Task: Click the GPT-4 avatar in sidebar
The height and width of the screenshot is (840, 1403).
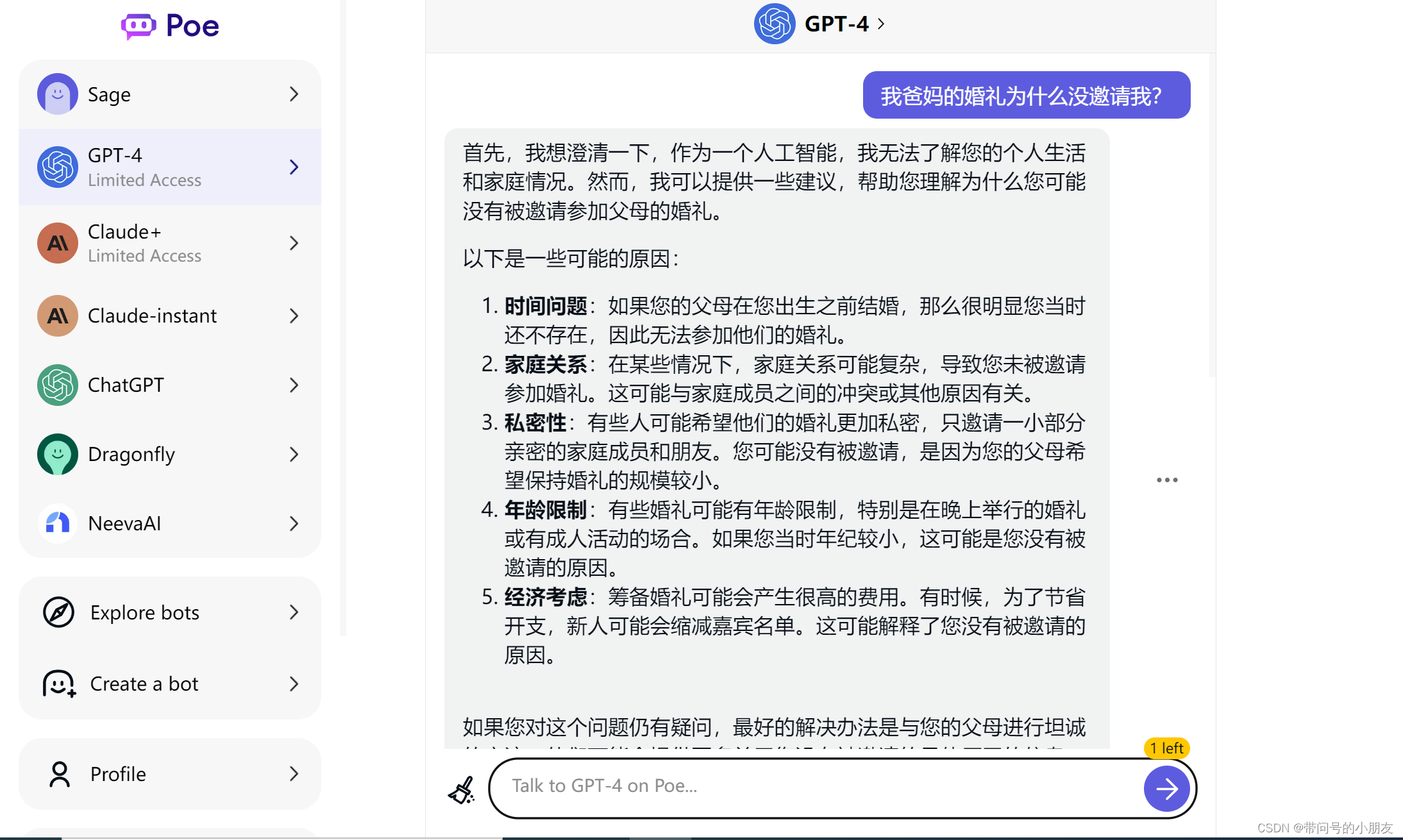Action: click(x=58, y=167)
